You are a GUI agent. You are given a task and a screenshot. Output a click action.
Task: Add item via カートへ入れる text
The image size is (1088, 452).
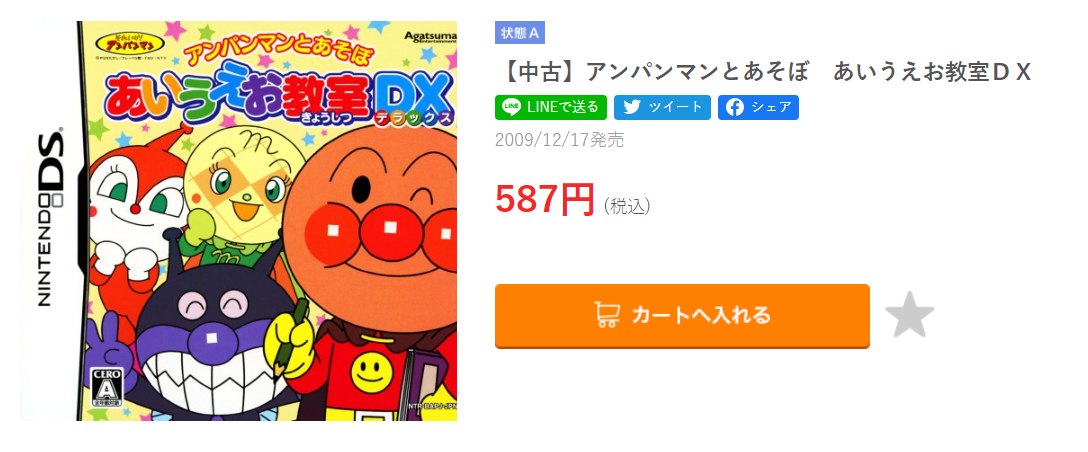701,315
